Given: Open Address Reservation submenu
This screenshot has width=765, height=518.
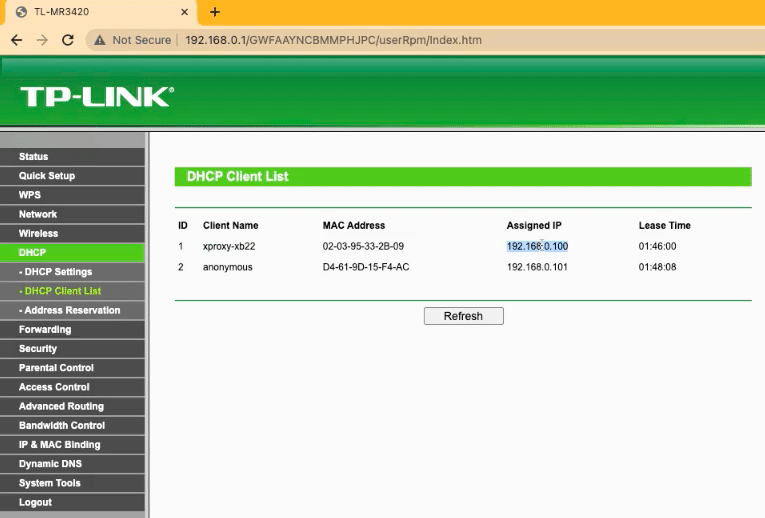Looking at the screenshot, I should pyautogui.click(x=72, y=310).
